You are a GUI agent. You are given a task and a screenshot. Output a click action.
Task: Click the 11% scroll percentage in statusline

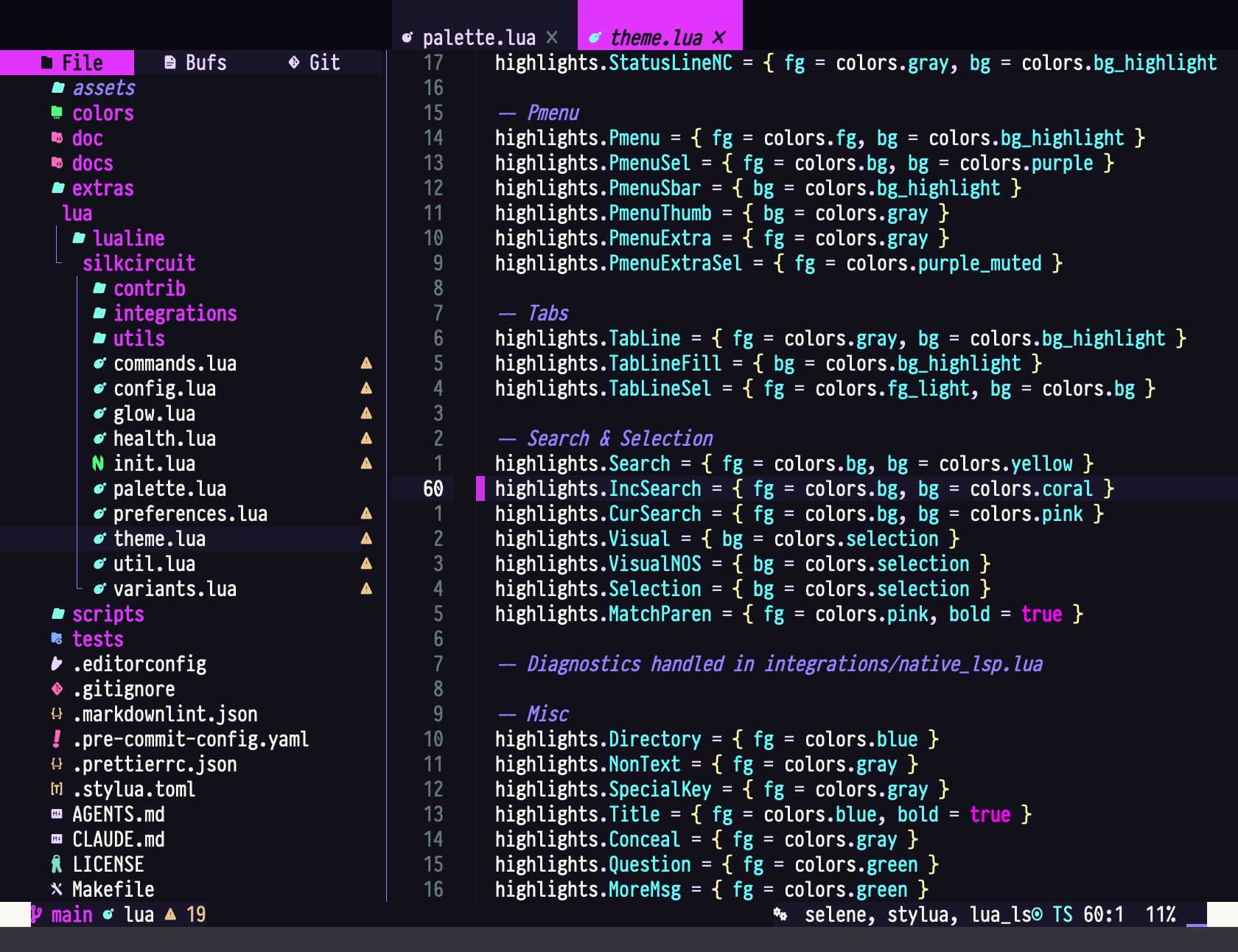(1161, 914)
